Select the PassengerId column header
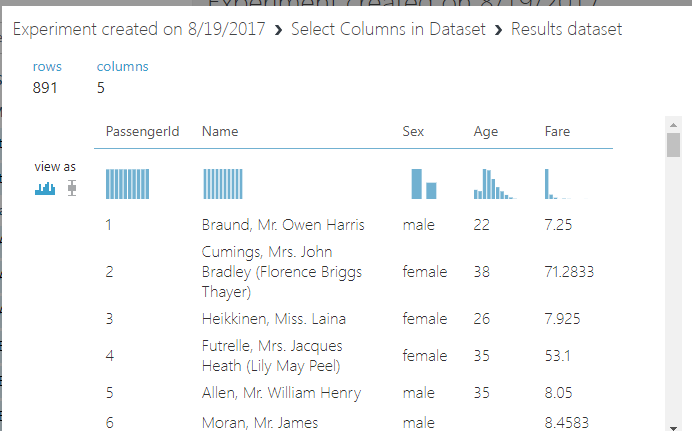Screen dimensions: 692x431 tap(142, 131)
